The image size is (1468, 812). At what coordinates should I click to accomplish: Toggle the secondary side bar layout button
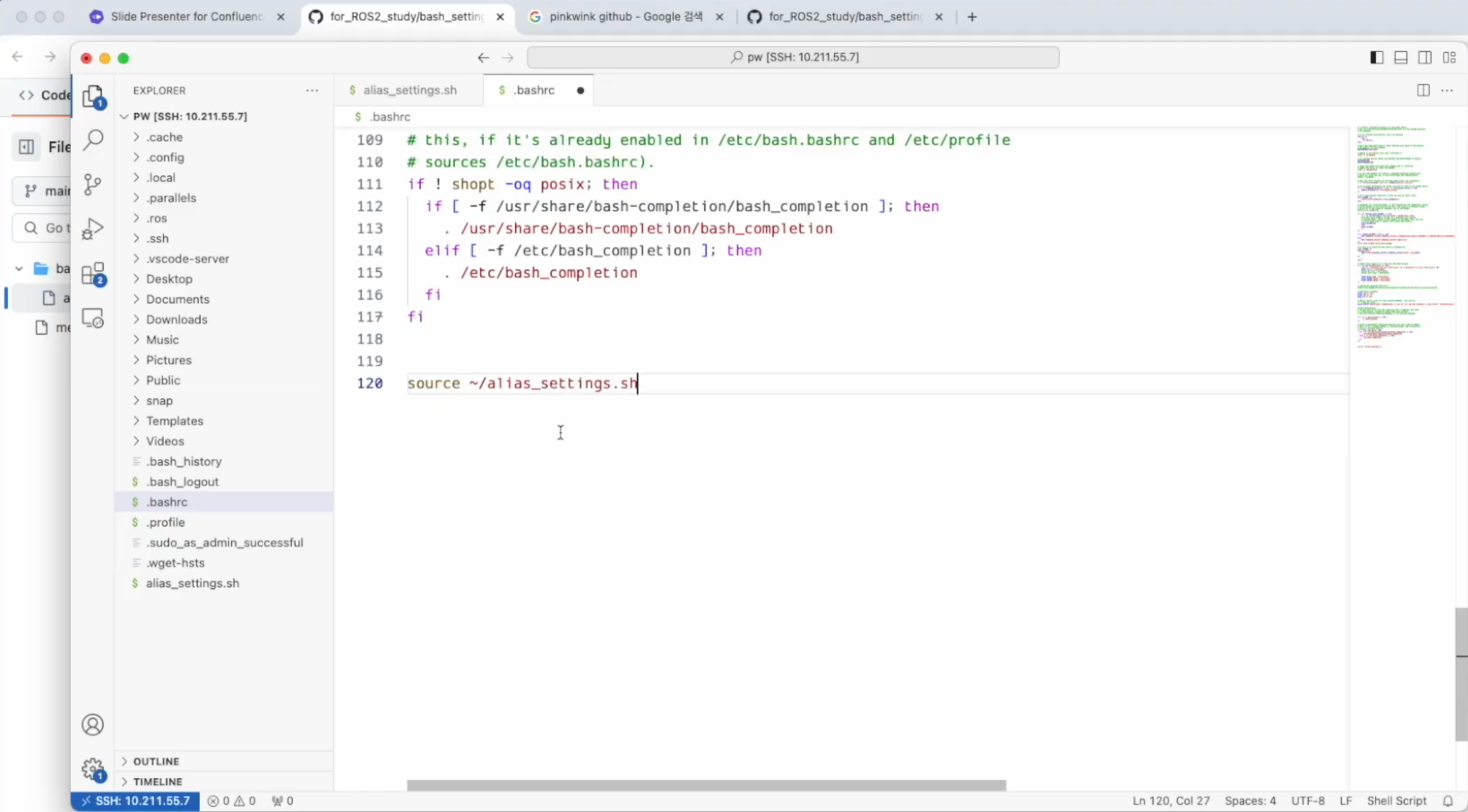[x=1424, y=57]
